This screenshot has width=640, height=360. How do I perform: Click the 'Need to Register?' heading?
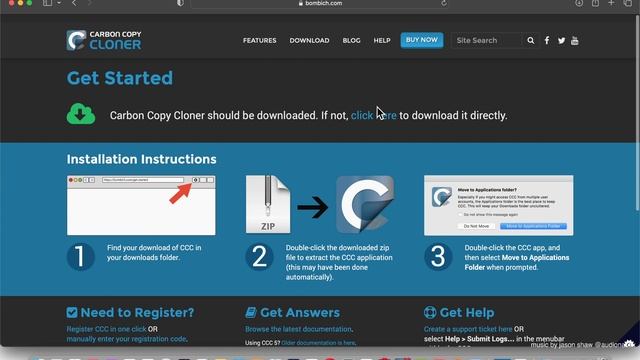click(x=138, y=313)
